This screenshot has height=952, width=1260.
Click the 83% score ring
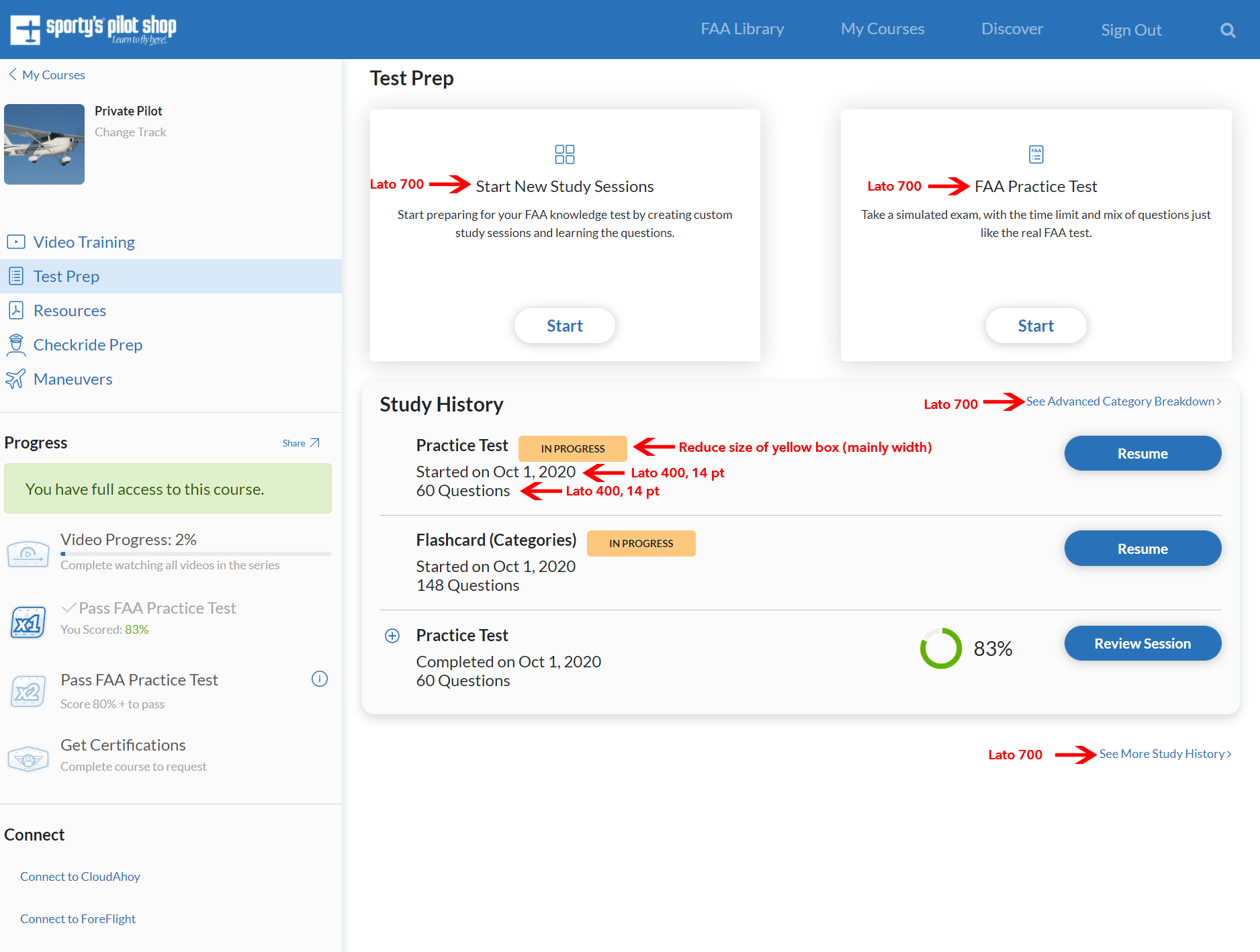[941, 649]
